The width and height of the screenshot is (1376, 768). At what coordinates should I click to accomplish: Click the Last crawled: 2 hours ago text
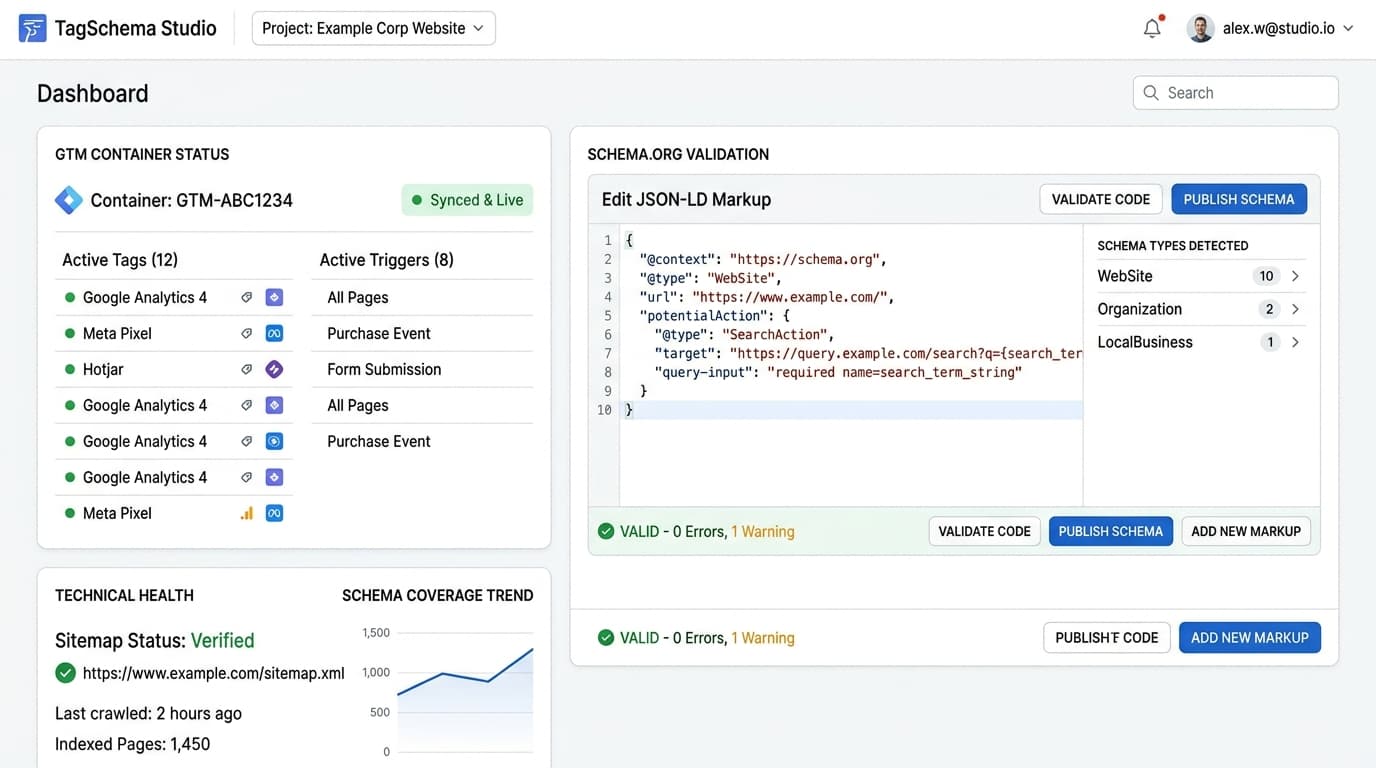point(148,713)
